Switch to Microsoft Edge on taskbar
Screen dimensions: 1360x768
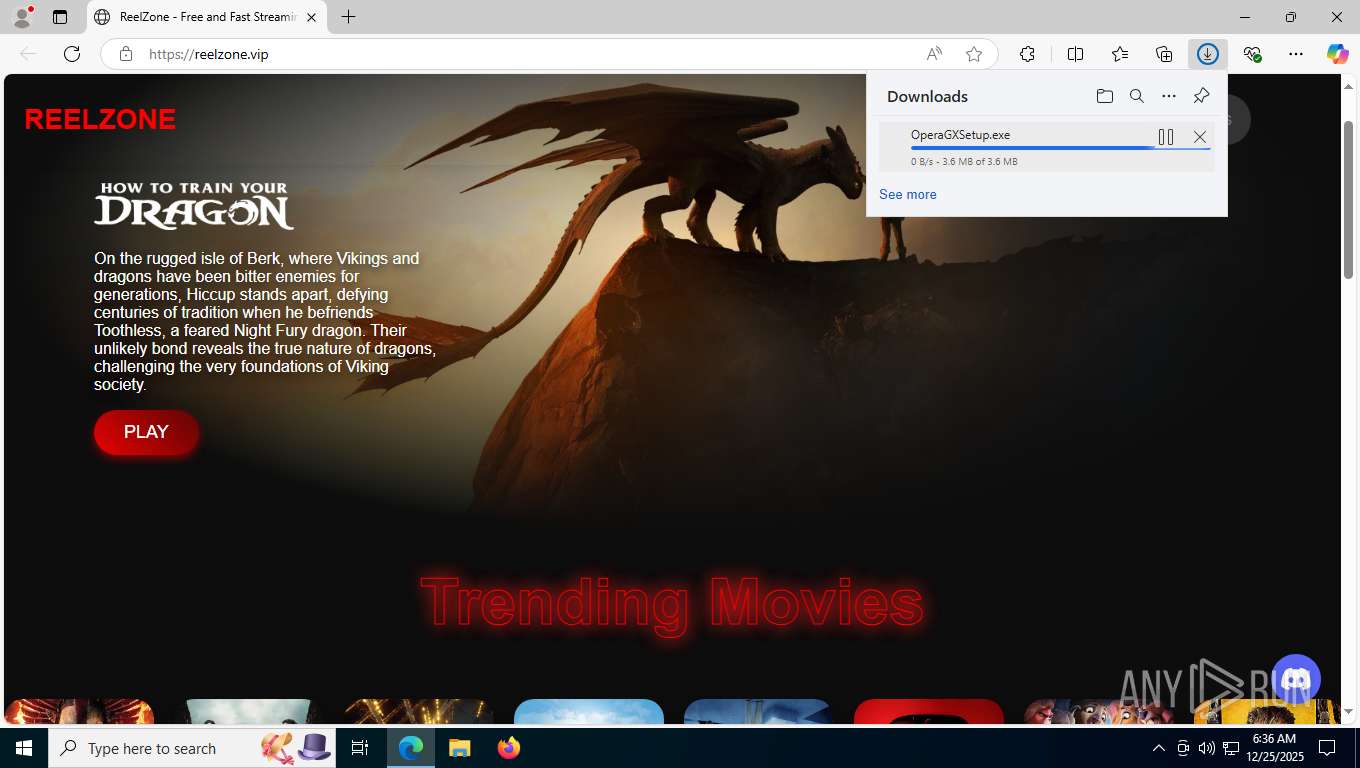point(411,748)
